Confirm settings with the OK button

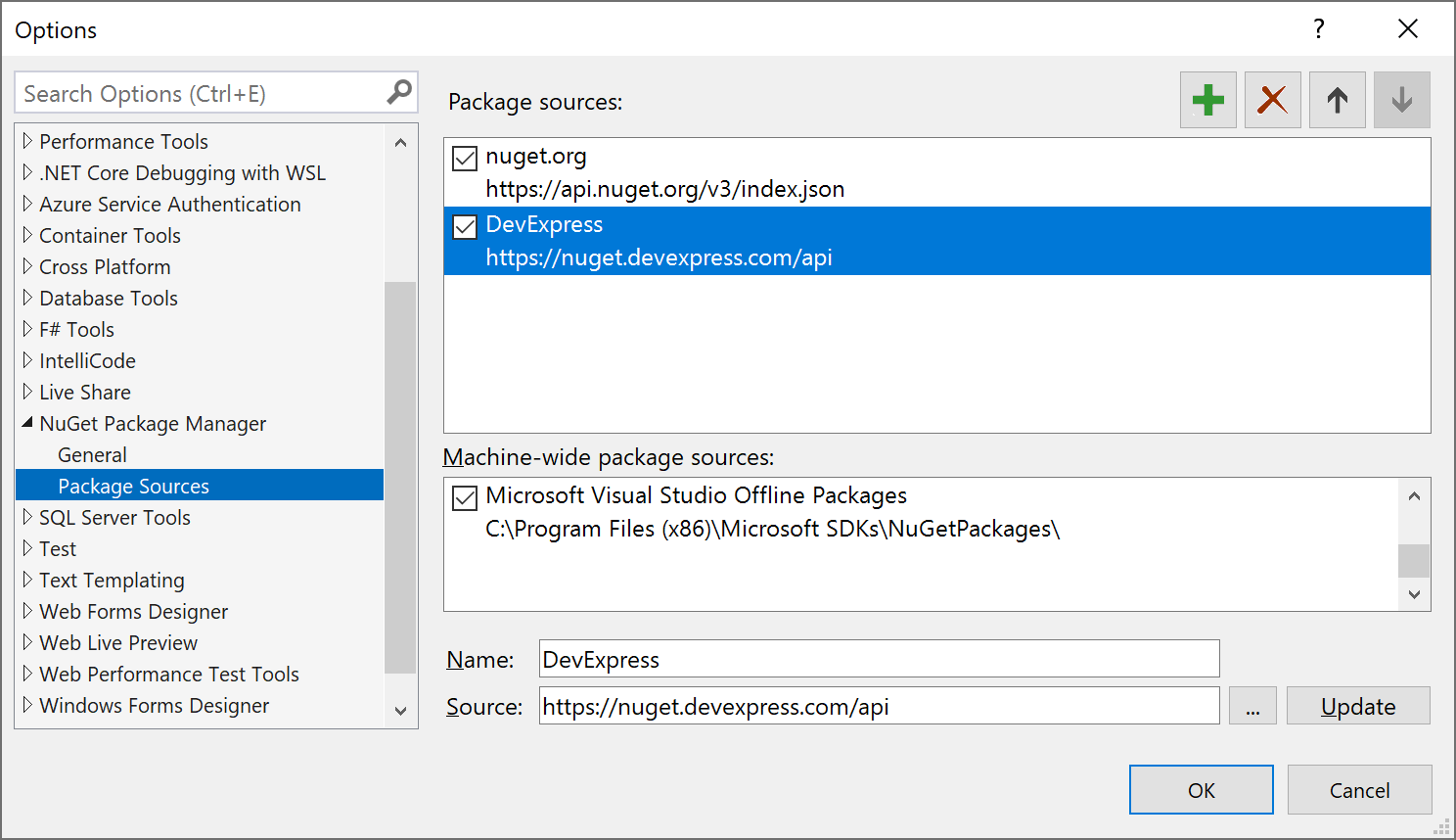pos(1201,790)
